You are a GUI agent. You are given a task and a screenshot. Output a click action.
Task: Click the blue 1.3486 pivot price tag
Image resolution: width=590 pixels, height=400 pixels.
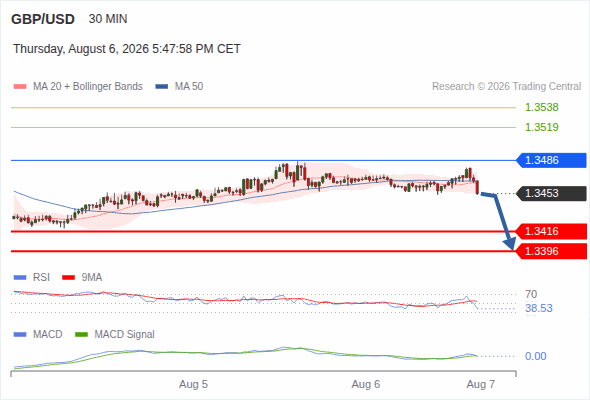coord(551,160)
